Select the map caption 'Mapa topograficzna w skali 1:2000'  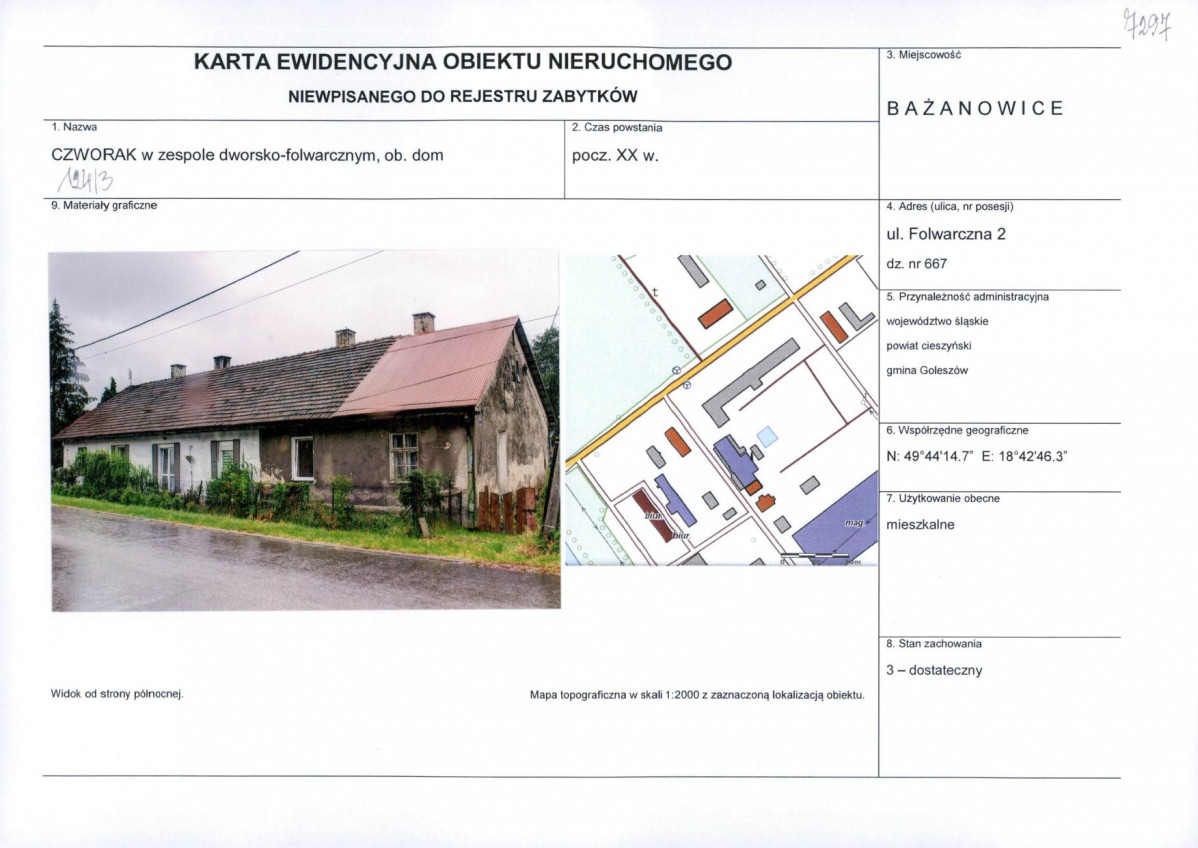point(614,695)
